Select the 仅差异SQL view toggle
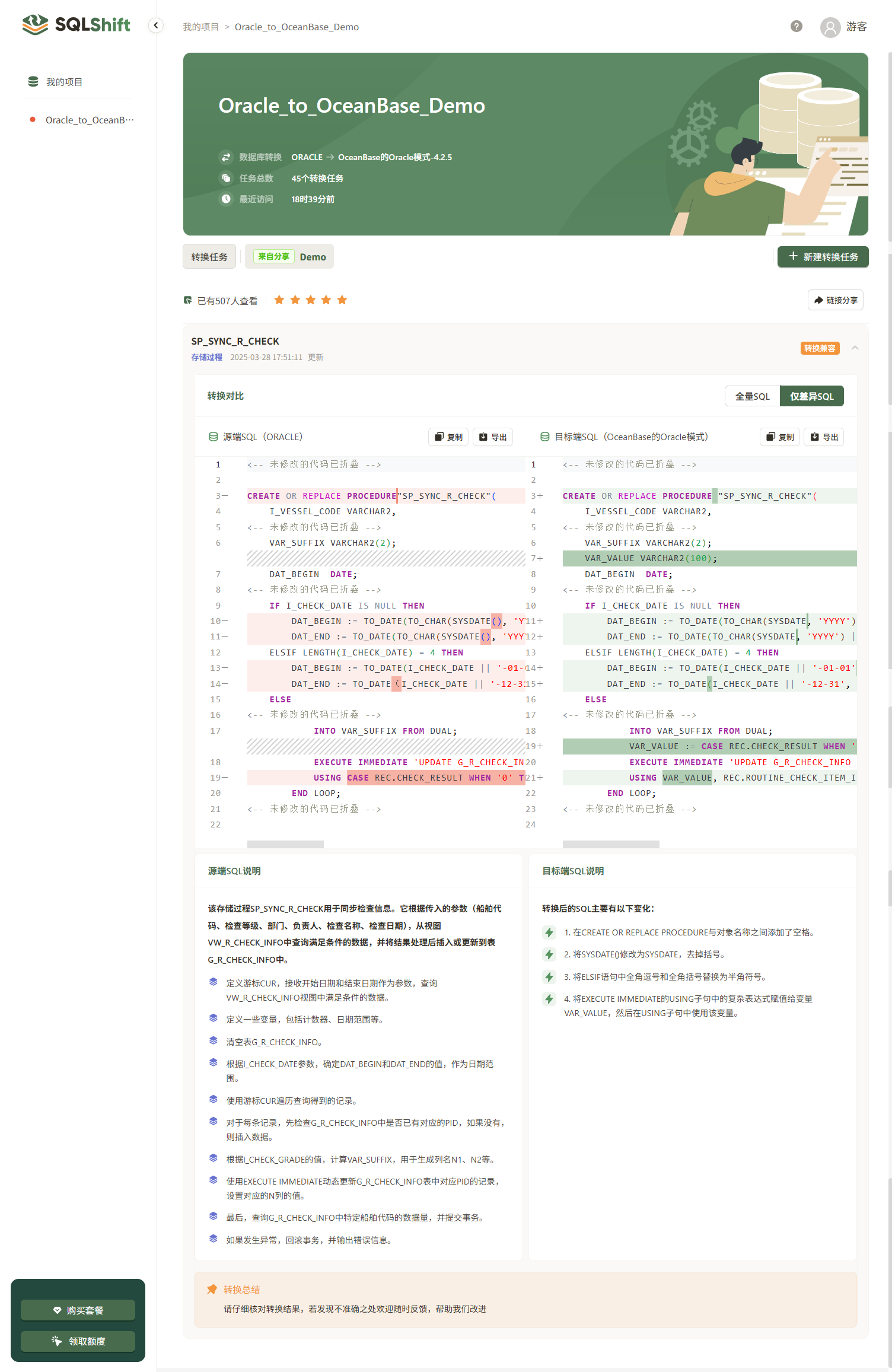 tap(811, 396)
